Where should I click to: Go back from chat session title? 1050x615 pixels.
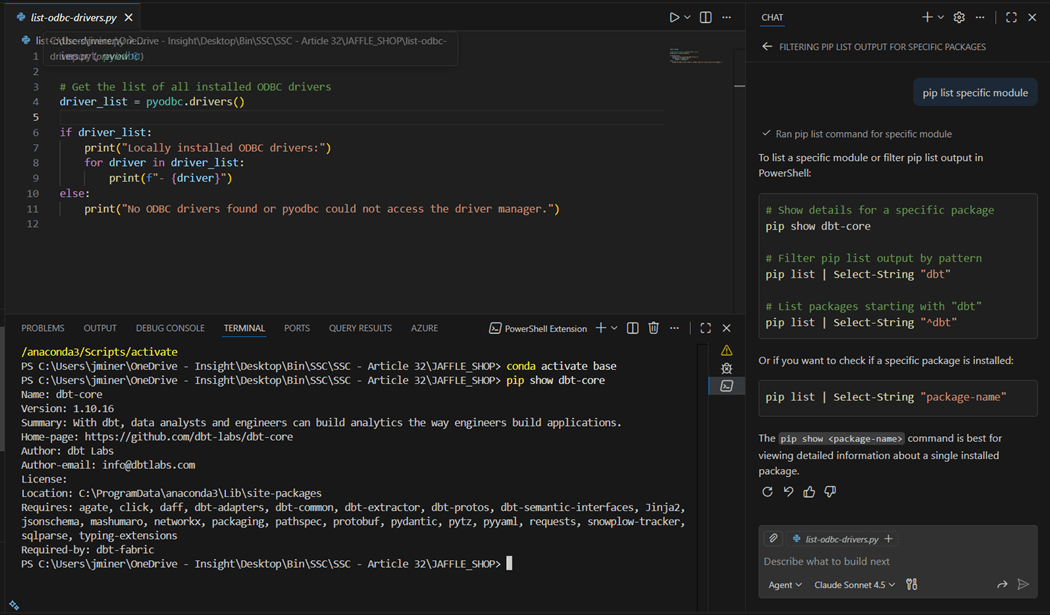767,47
